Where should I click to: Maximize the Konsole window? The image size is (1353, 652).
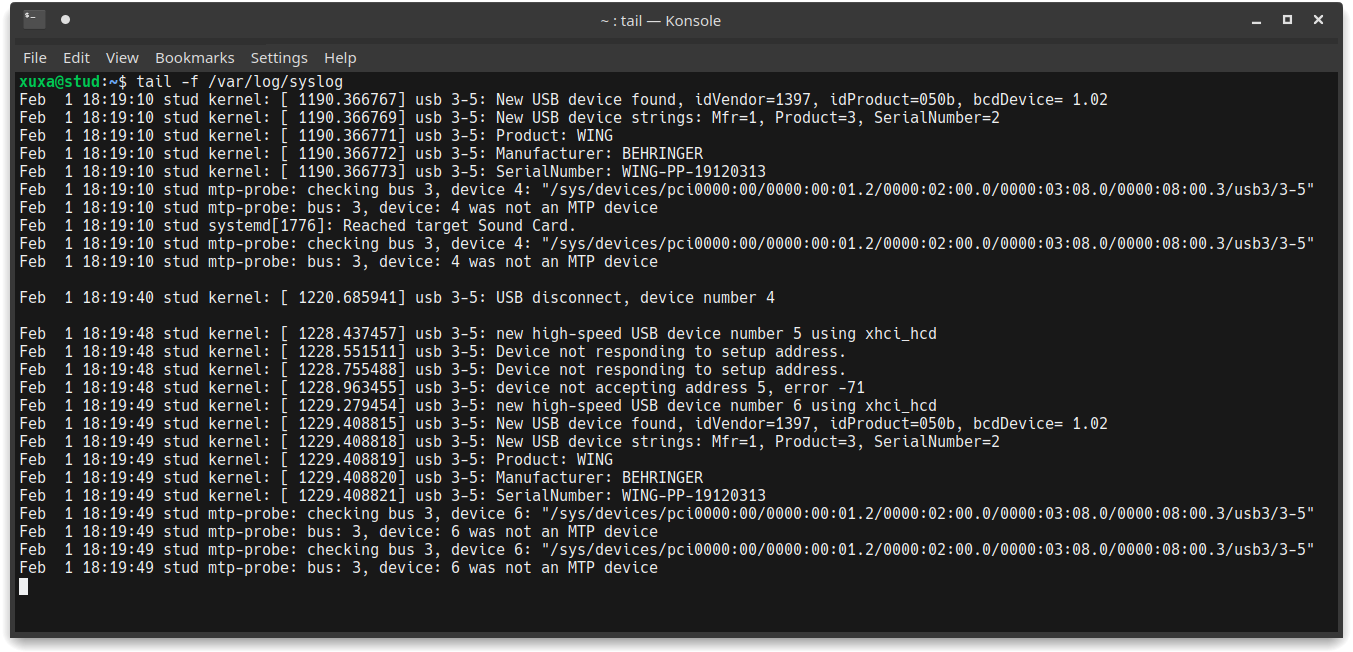1288,20
